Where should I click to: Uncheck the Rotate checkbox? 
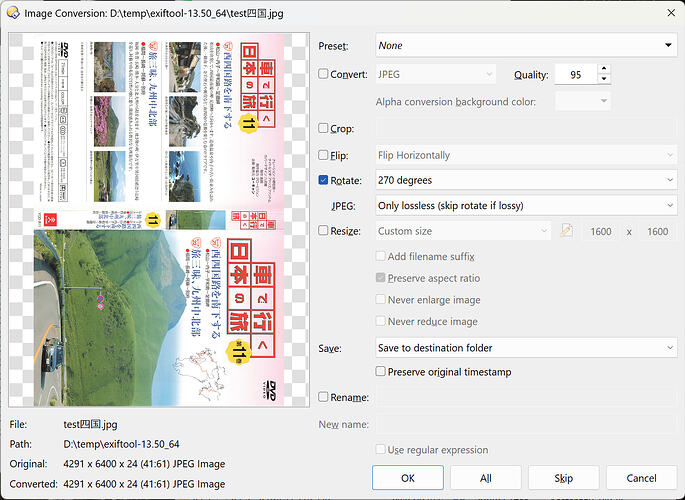click(x=323, y=180)
